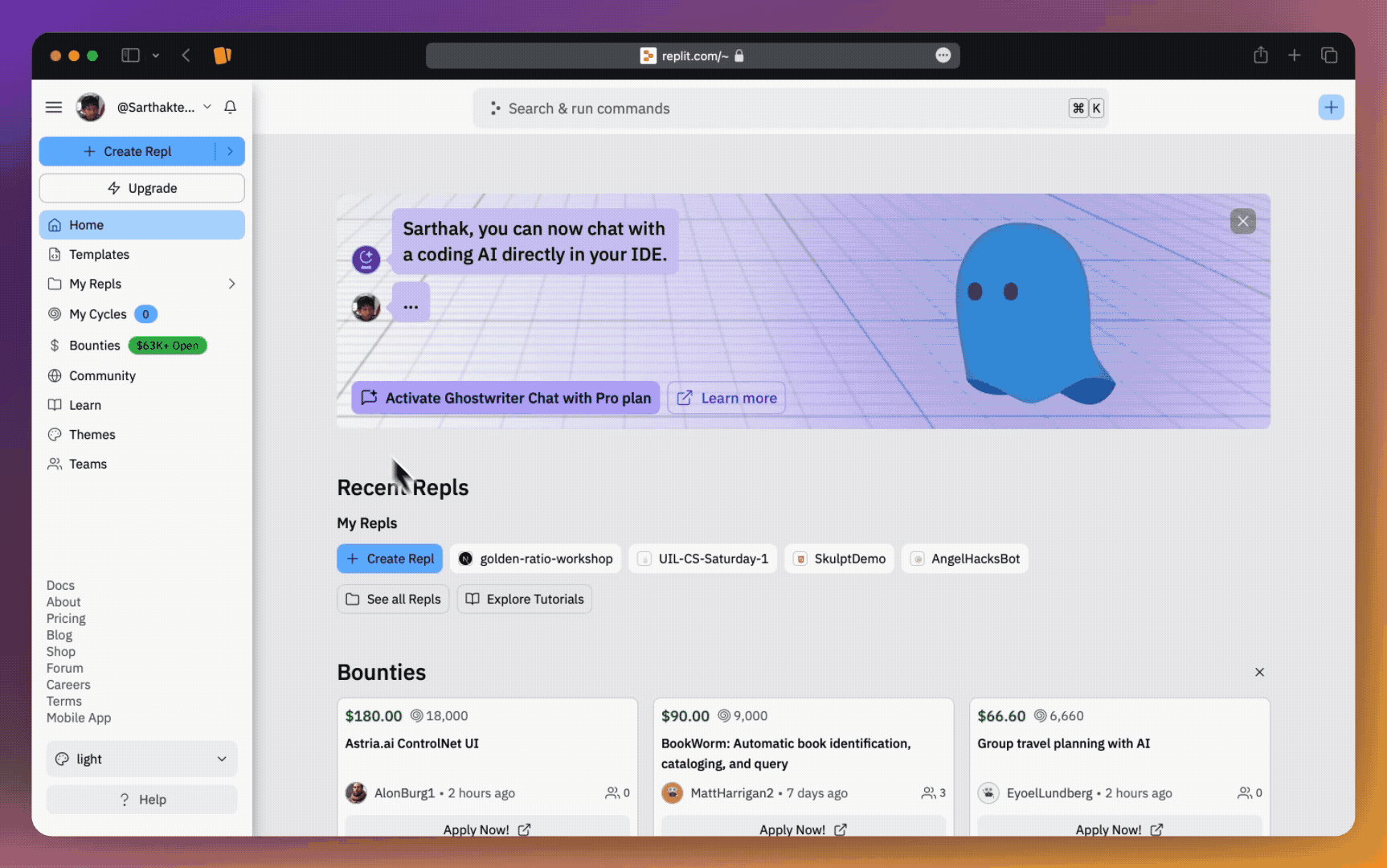Click the replit.com address bar

[x=693, y=55]
